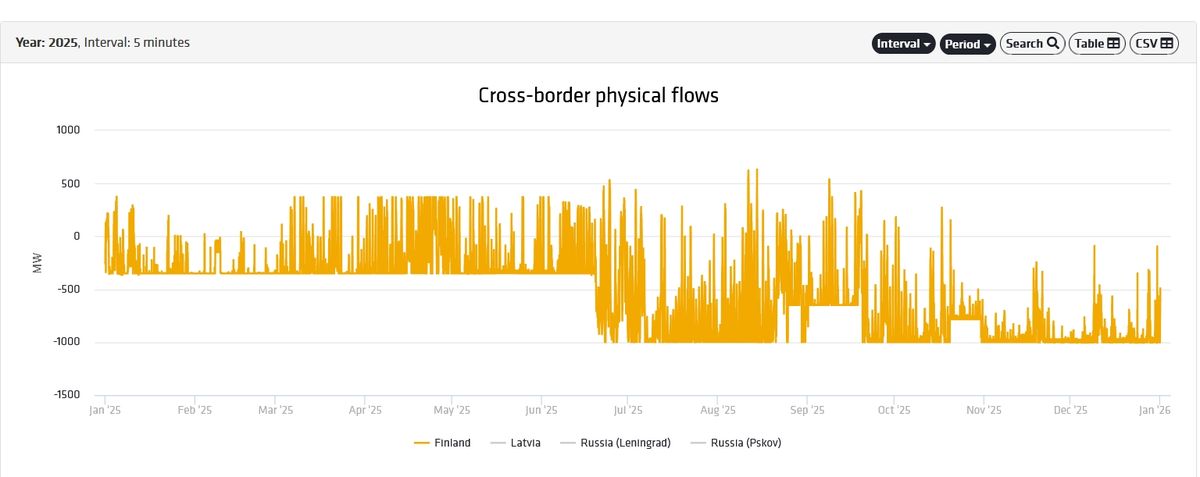Image resolution: width=1200 pixels, height=477 pixels.
Task: Expand the Period dropdown
Action: (x=968, y=44)
